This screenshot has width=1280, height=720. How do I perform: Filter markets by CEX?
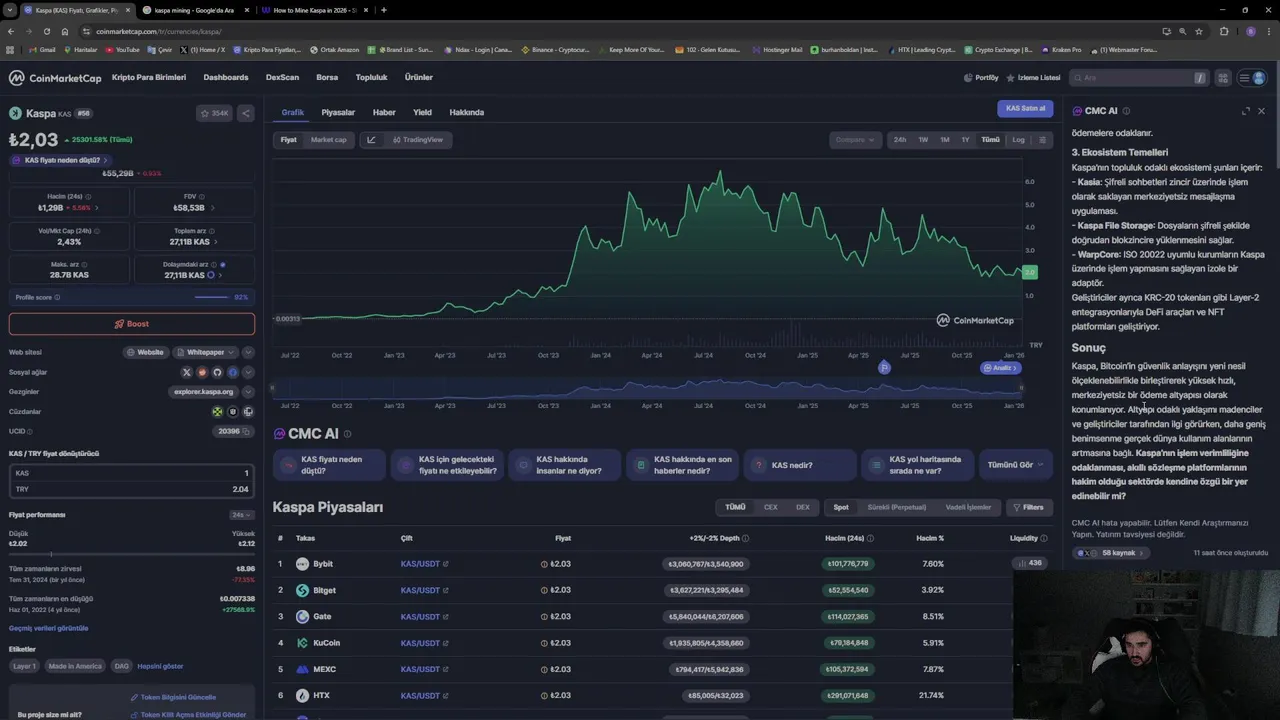(770, 507)
